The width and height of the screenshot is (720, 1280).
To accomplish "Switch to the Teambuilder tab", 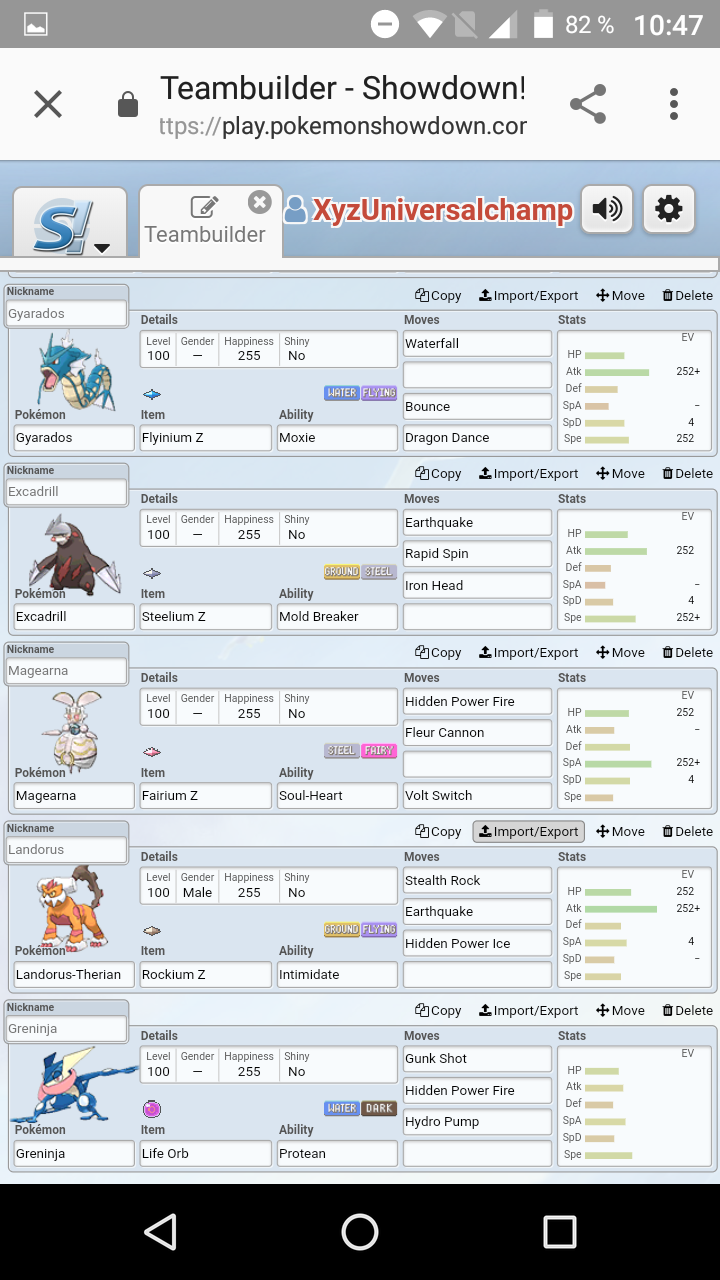I will tap(205, 222).
